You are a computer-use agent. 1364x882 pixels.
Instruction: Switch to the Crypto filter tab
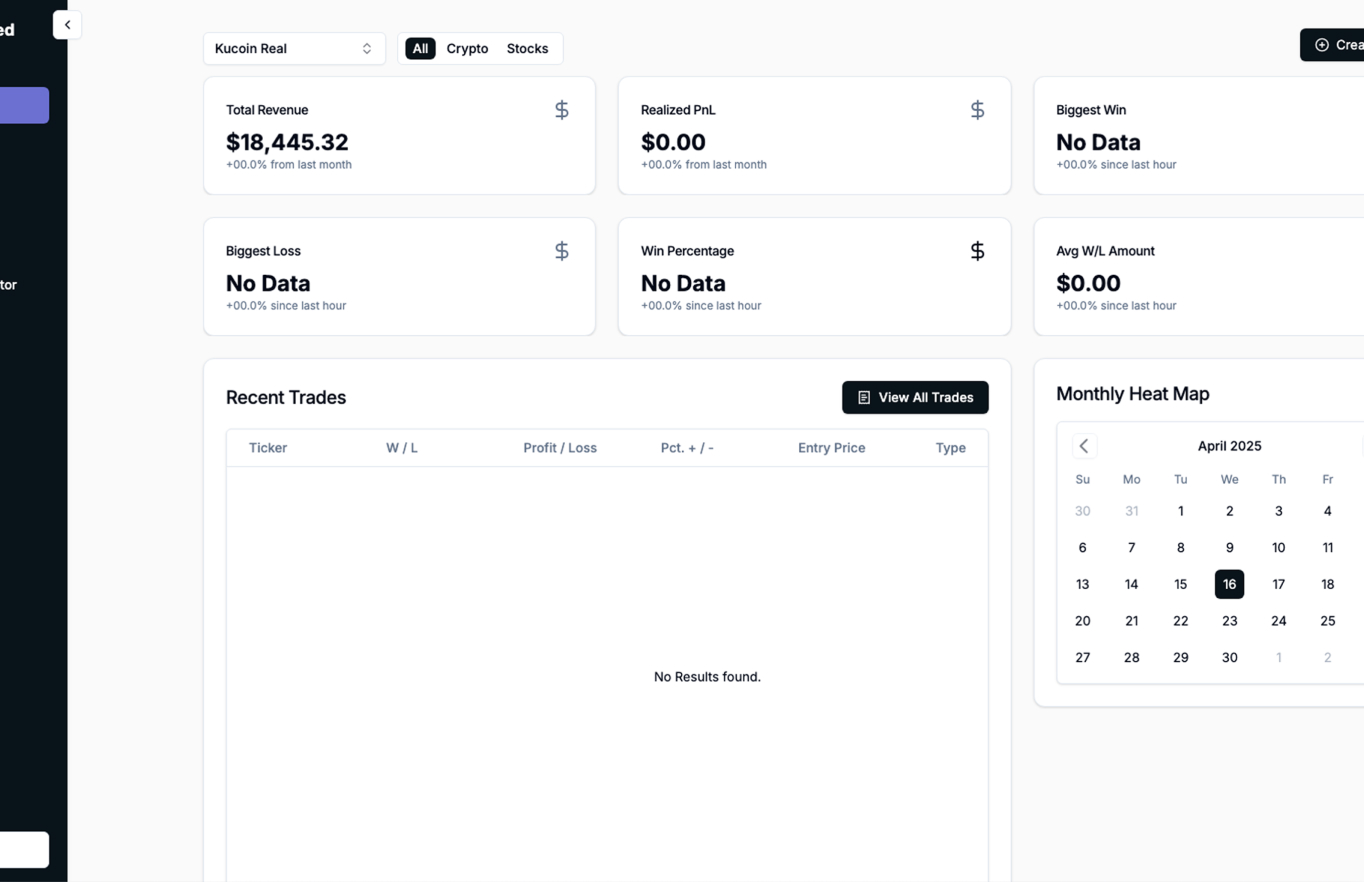[467, 48]
